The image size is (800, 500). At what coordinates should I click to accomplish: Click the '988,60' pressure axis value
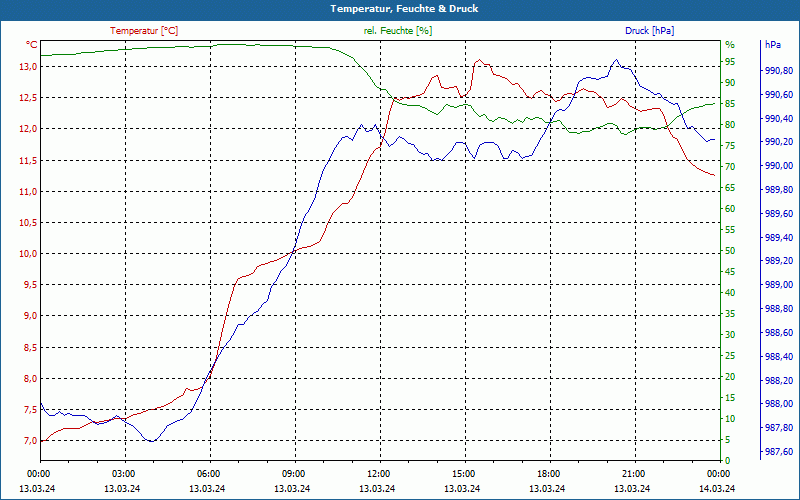click(779, 333)
